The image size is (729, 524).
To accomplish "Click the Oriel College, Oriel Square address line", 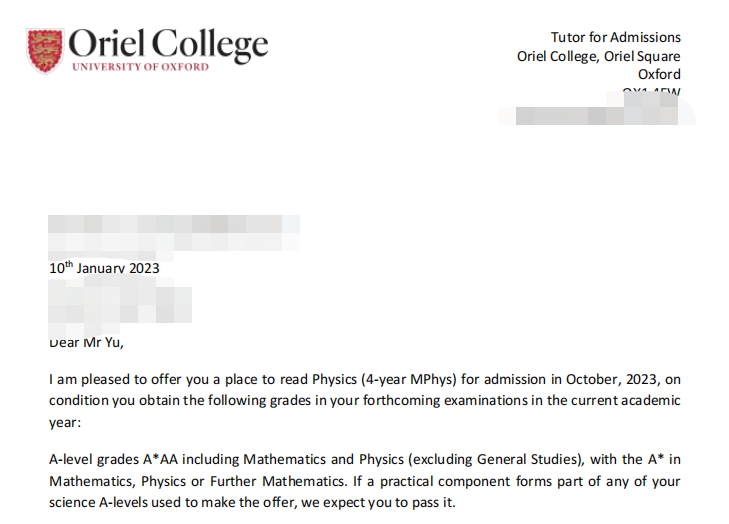I will pyautogui.click(x=598, y=56).
